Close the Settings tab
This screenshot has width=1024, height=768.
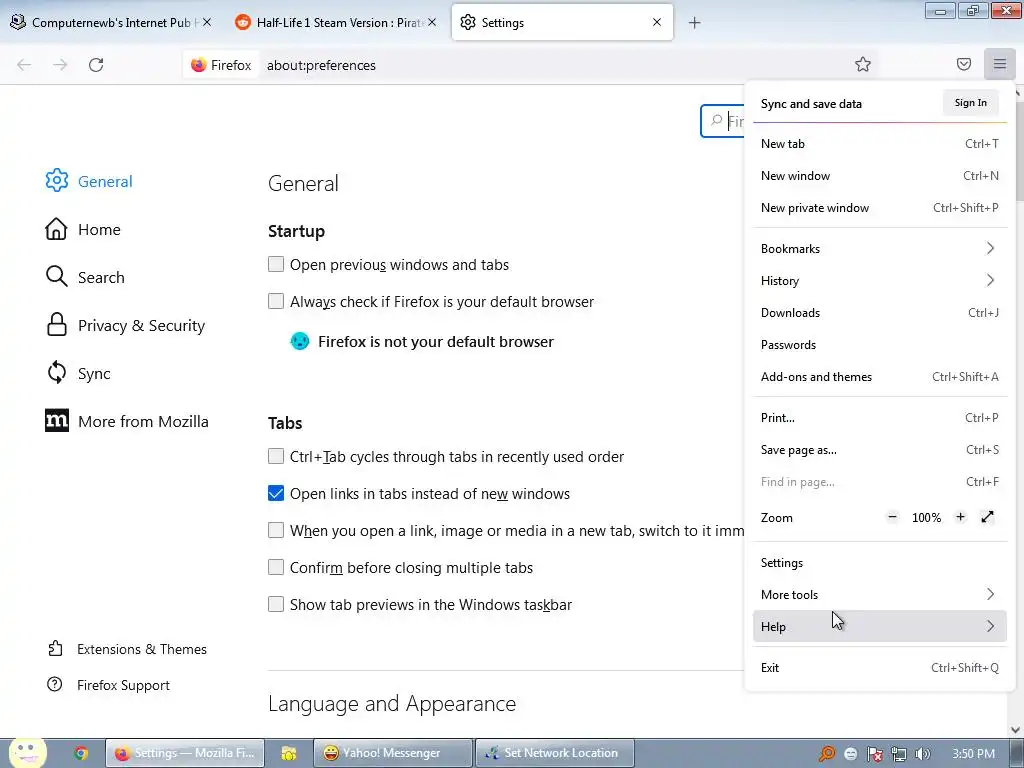pyautogui.click(x=657, y=22)
